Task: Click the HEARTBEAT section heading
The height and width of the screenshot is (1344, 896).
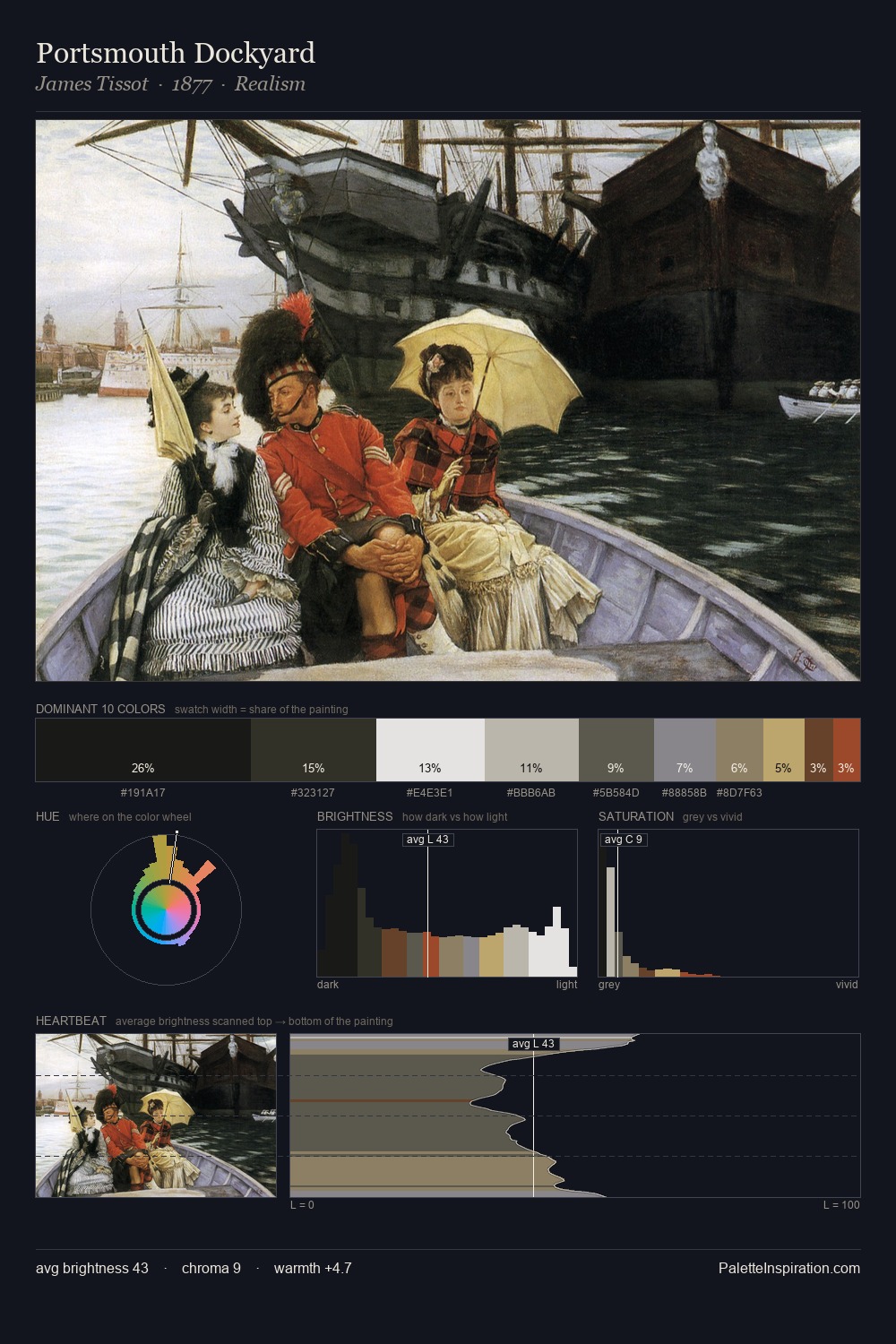Action: pyautogui.click(x=71, y=1021)
